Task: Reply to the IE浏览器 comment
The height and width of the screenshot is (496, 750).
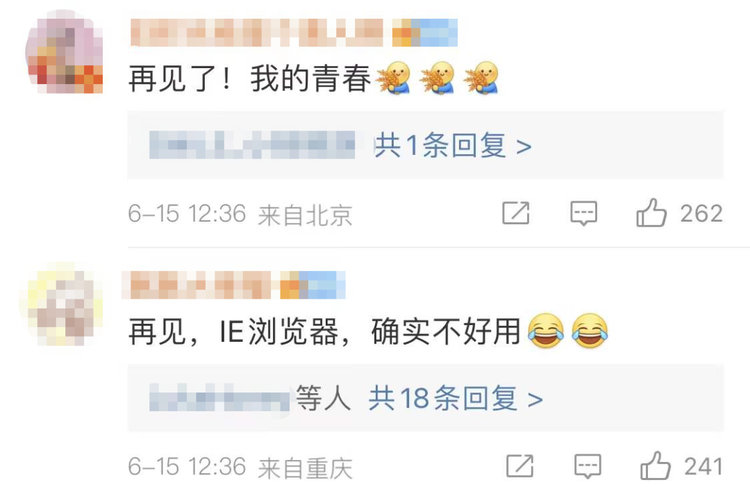Action: 587,466
